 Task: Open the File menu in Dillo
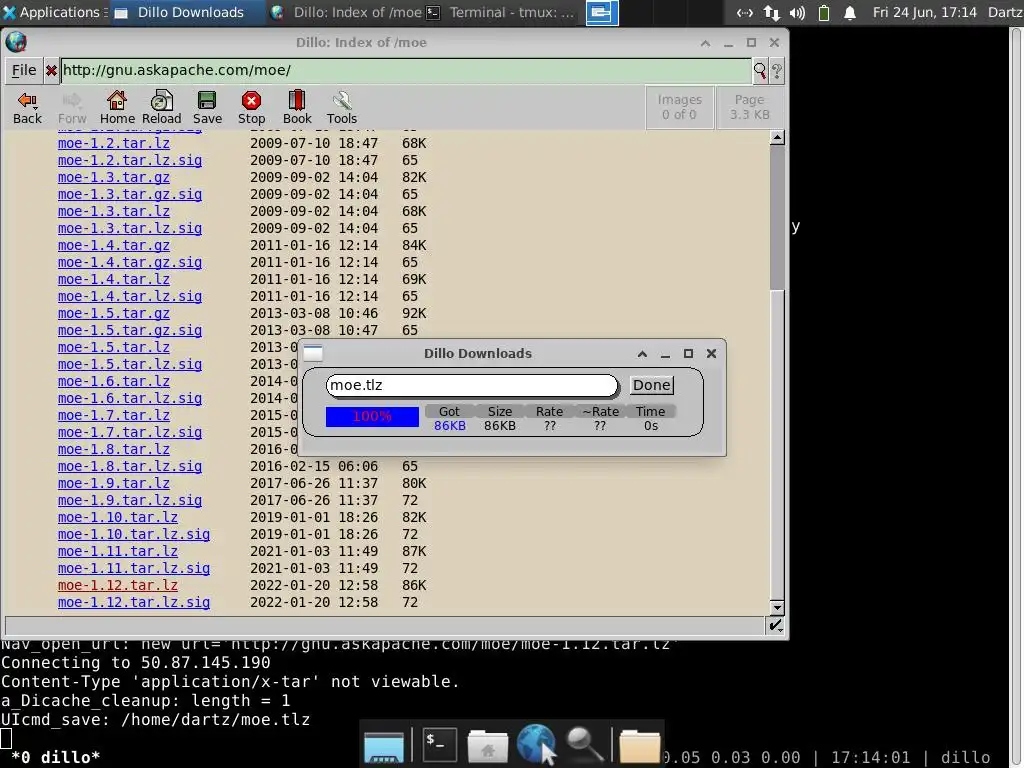[24, 71]
